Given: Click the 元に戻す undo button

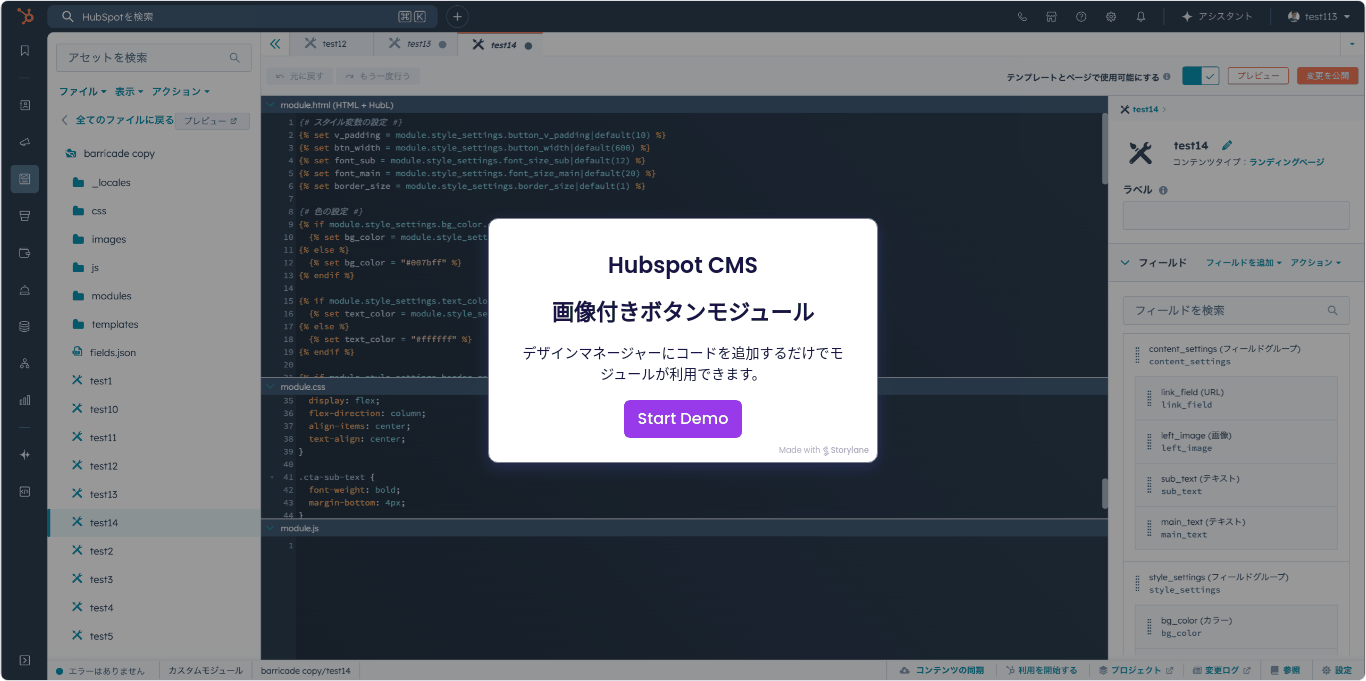Looking at the screenshot, I should click(300, 76).
